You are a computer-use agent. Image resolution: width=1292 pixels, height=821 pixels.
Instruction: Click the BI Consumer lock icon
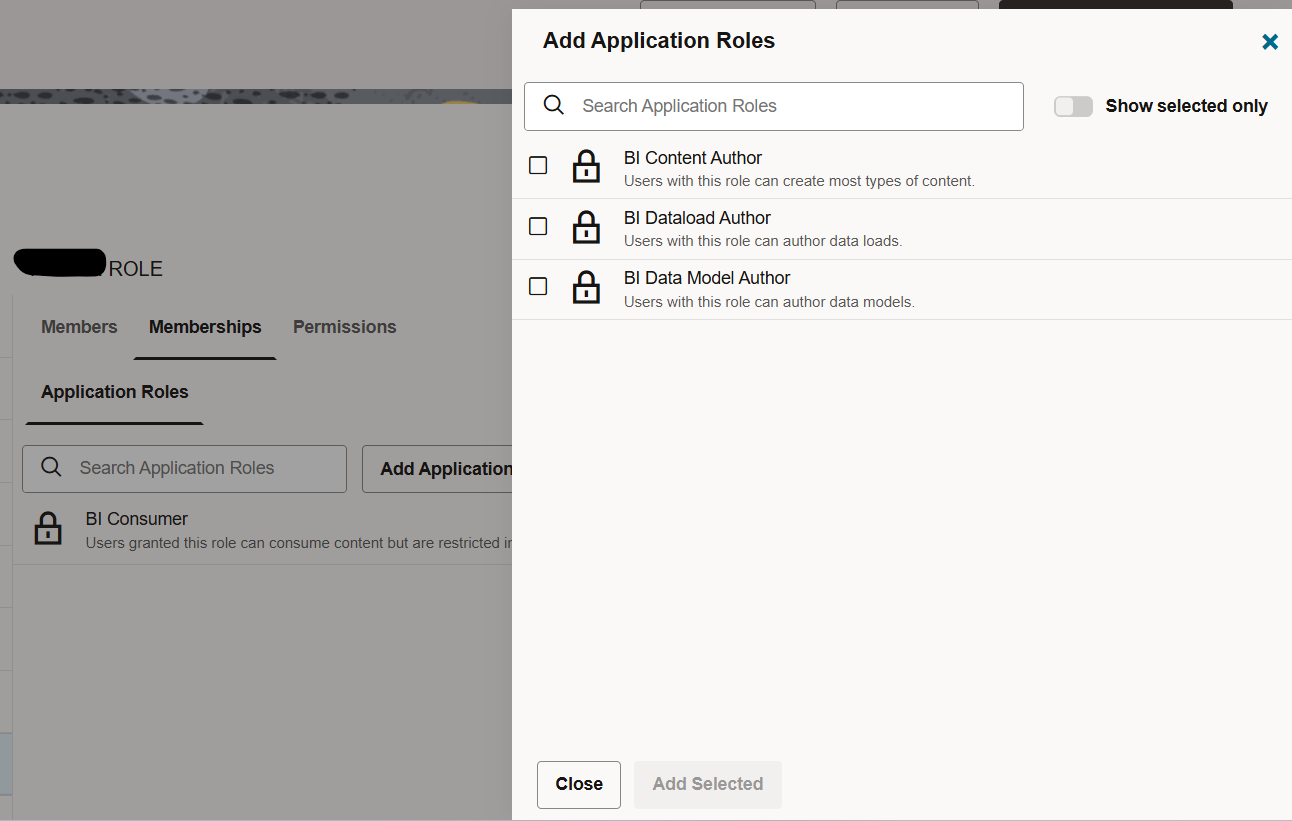point(48,528)
